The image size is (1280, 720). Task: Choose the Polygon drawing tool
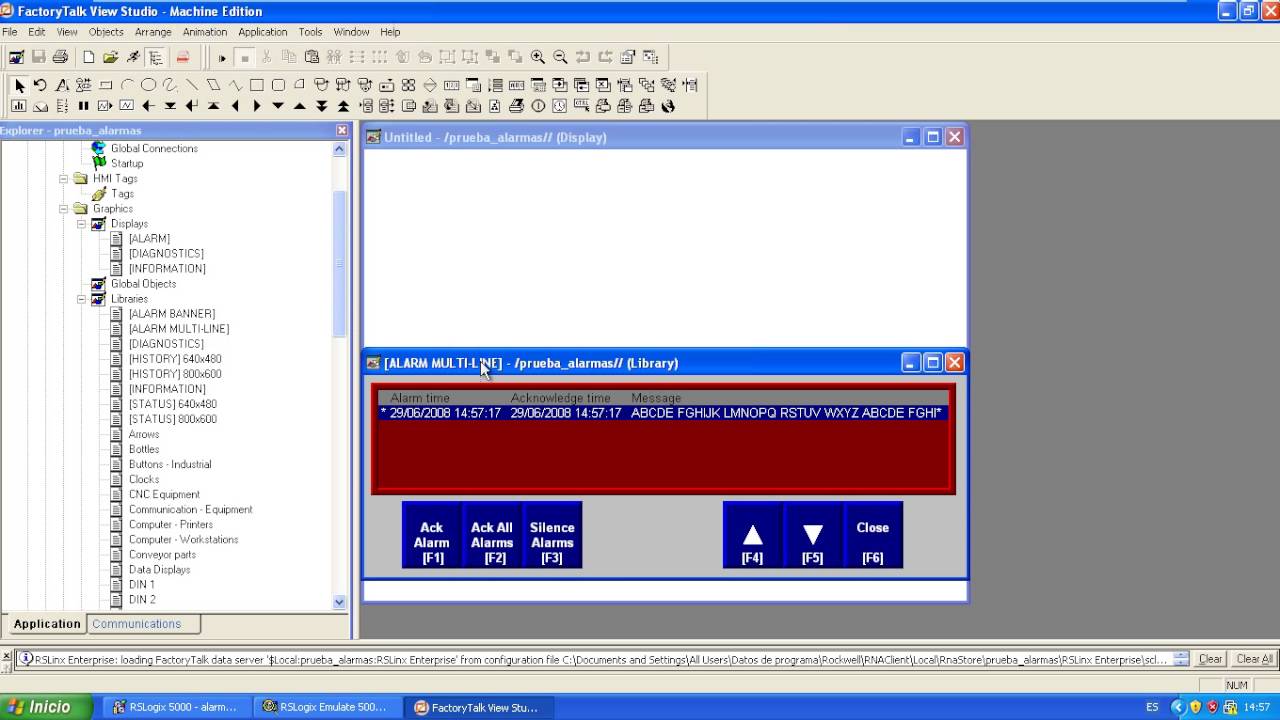(x=213, y=85)
